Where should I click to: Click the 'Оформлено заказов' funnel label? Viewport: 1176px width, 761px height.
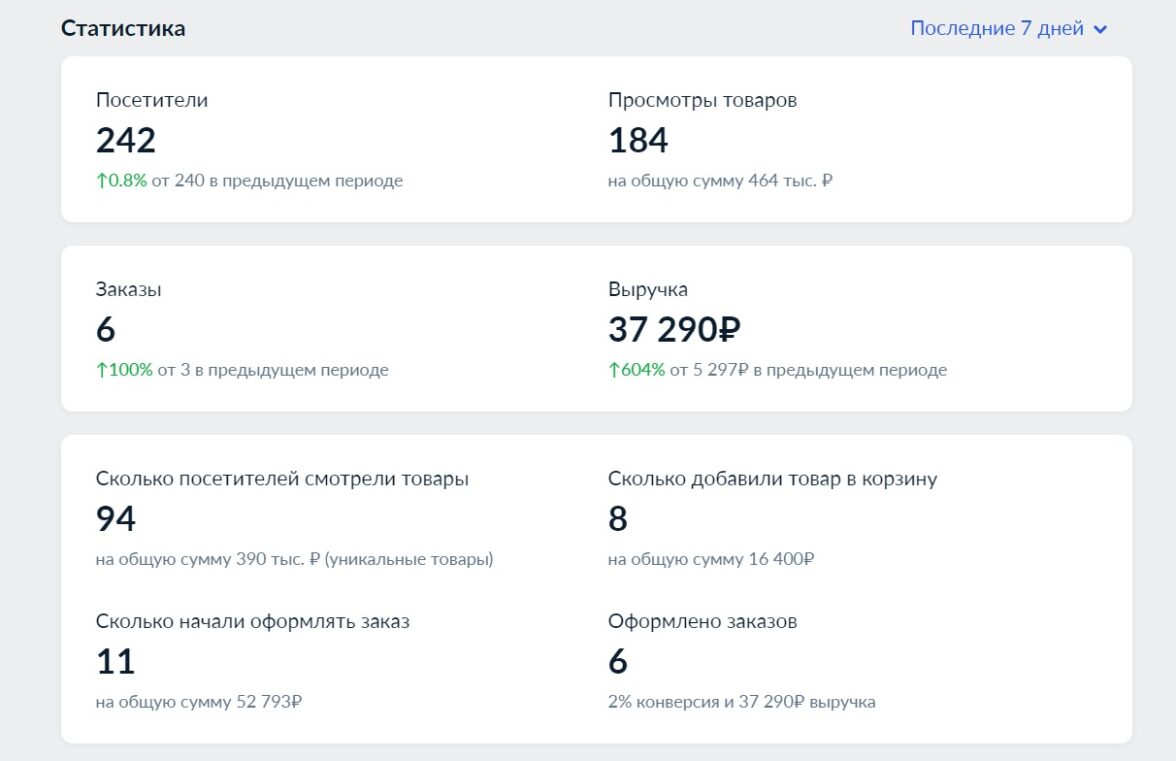702,621
